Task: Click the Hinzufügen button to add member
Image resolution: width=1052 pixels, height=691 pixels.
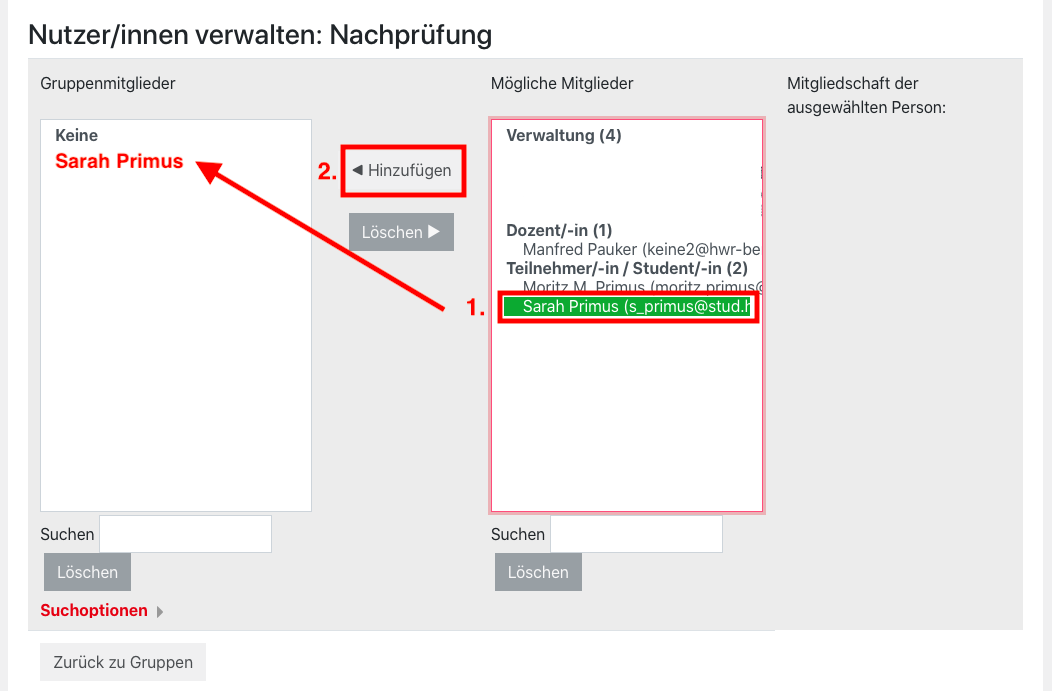Action: 402,171
